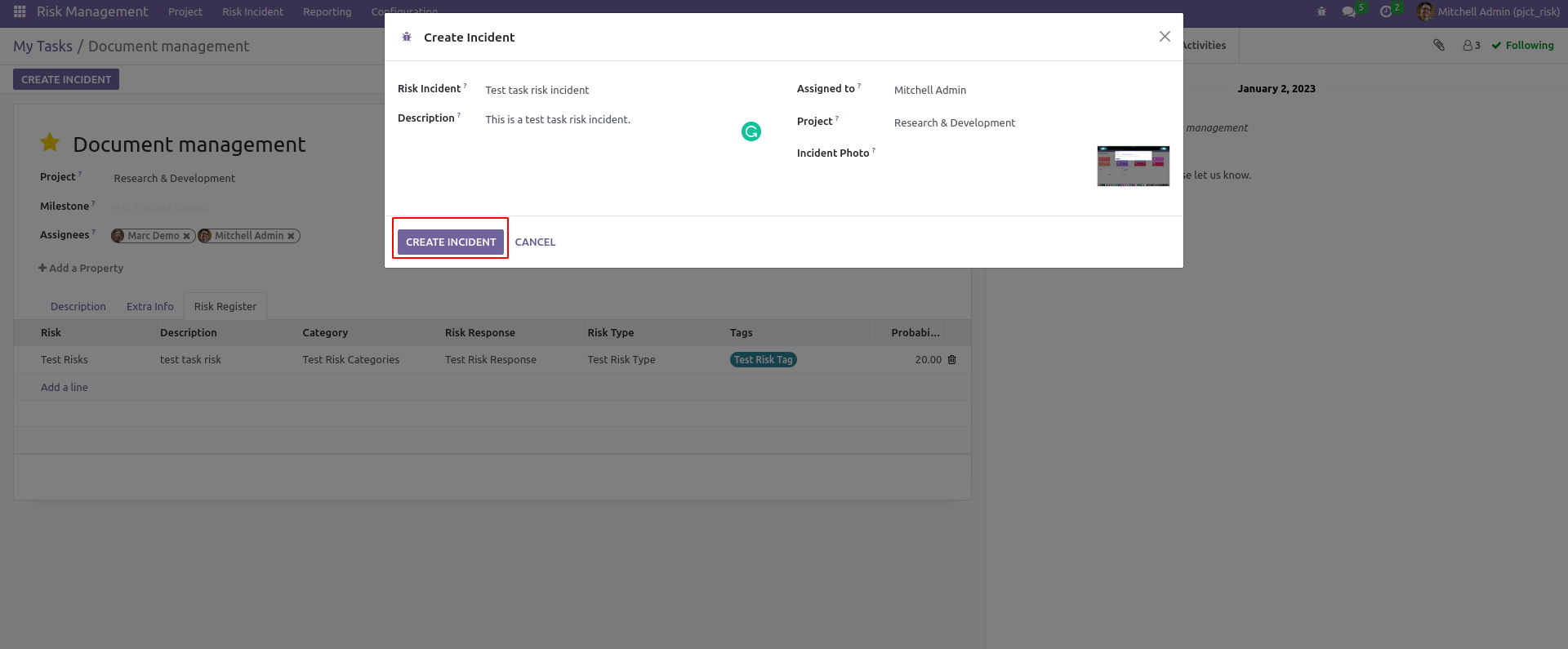The width and height of the screenshot is (1568, 649).
Task: Click the paperclip attachments icon
Action: [1439, 45]
